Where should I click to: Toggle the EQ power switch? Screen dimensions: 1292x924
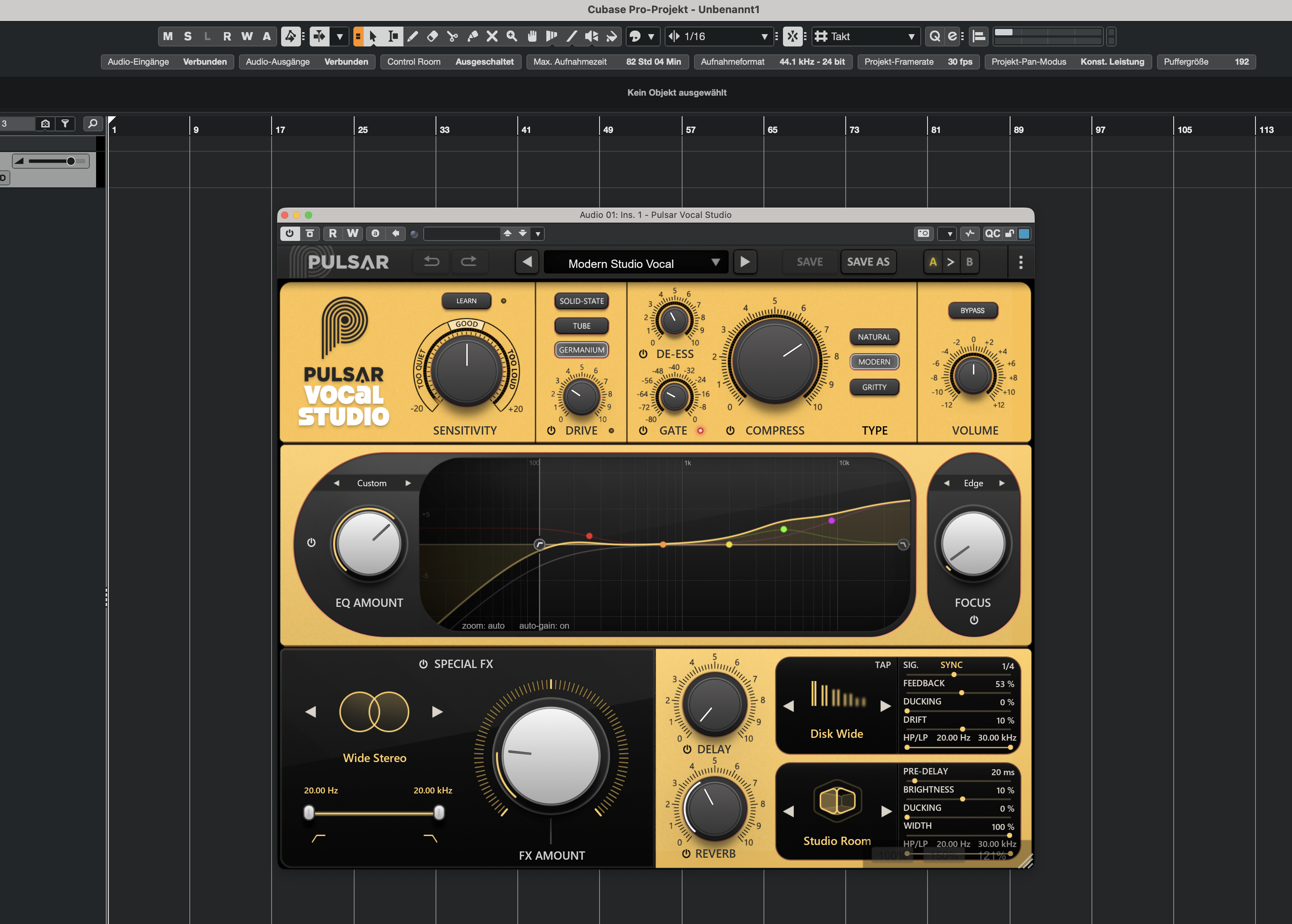click(311, 543)
